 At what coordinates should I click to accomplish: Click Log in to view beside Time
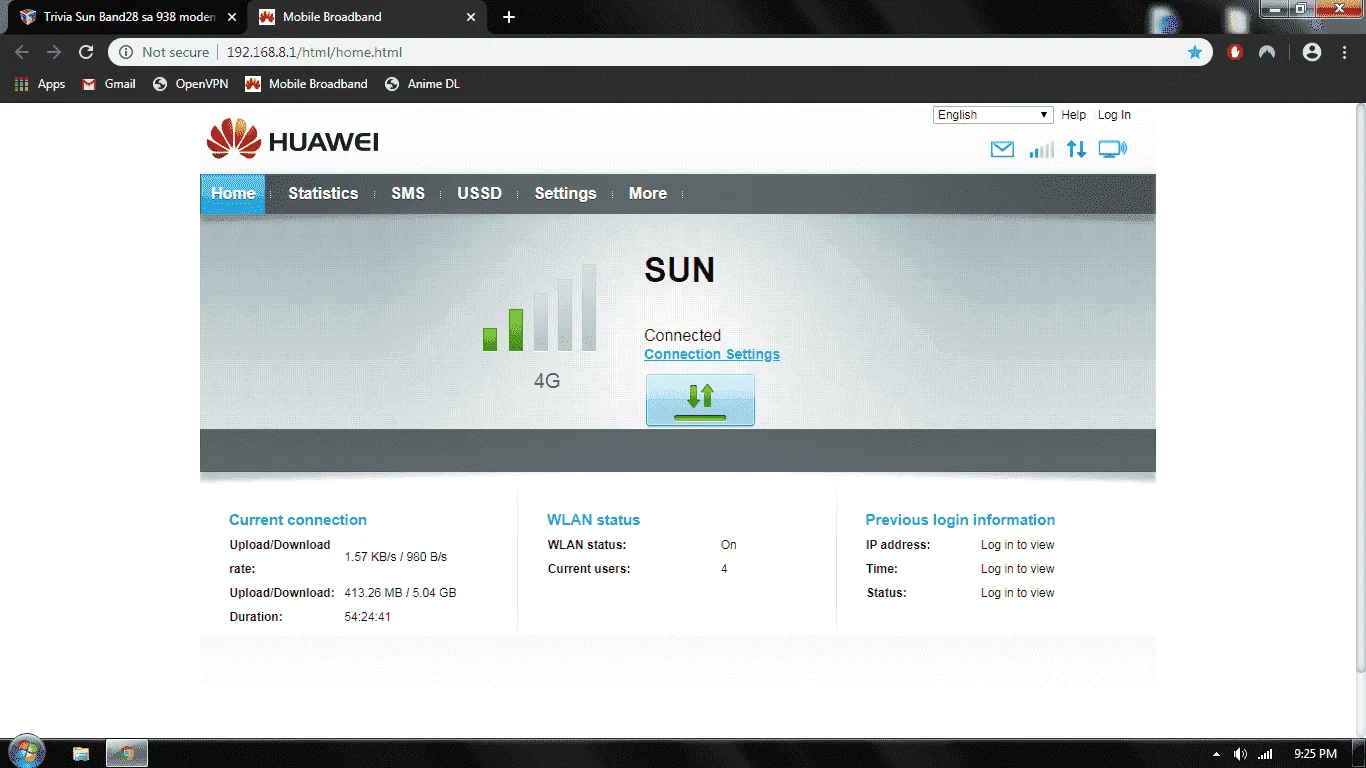[1017, 569]
